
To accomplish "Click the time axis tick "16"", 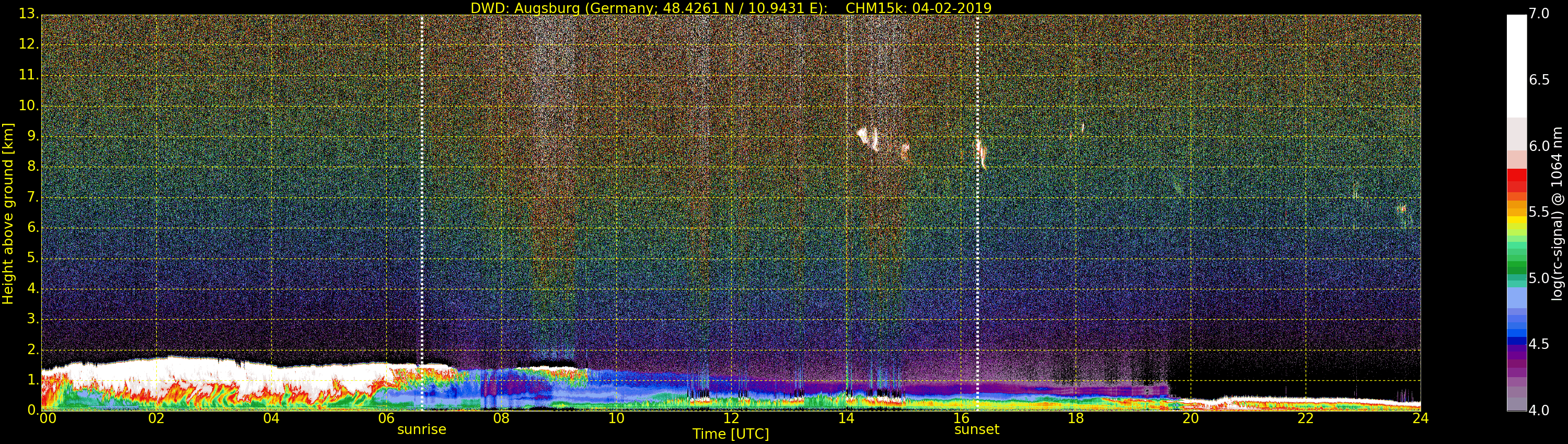I will pos(961,418).
